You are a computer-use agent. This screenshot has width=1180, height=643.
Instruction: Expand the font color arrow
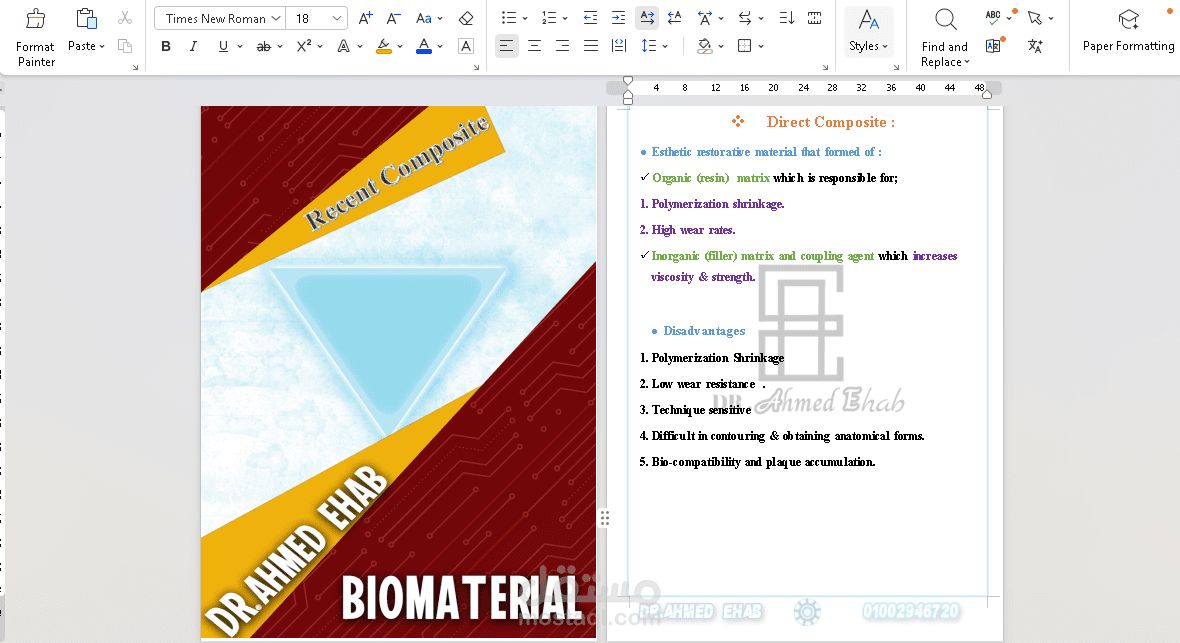coord(440,46)
